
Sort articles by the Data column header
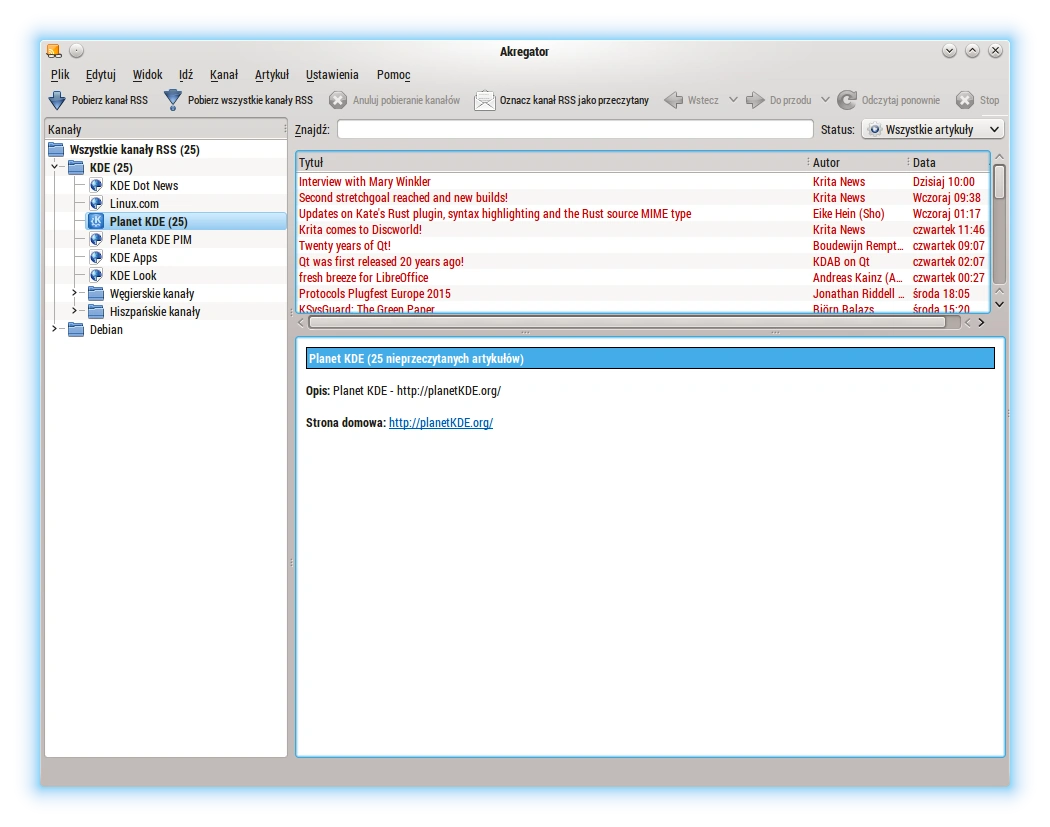point(949,163)
